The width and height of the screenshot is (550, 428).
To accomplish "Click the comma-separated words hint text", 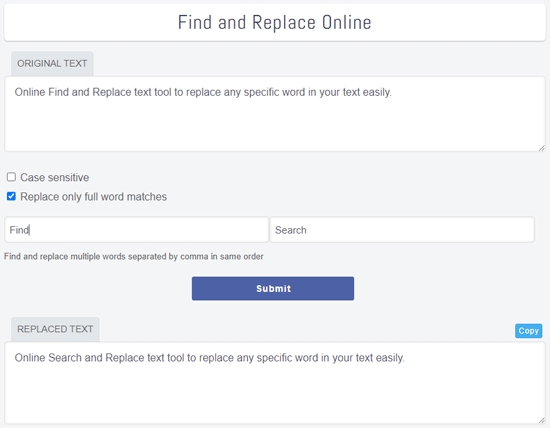I will pyautogui.click(x=134, y=256).
